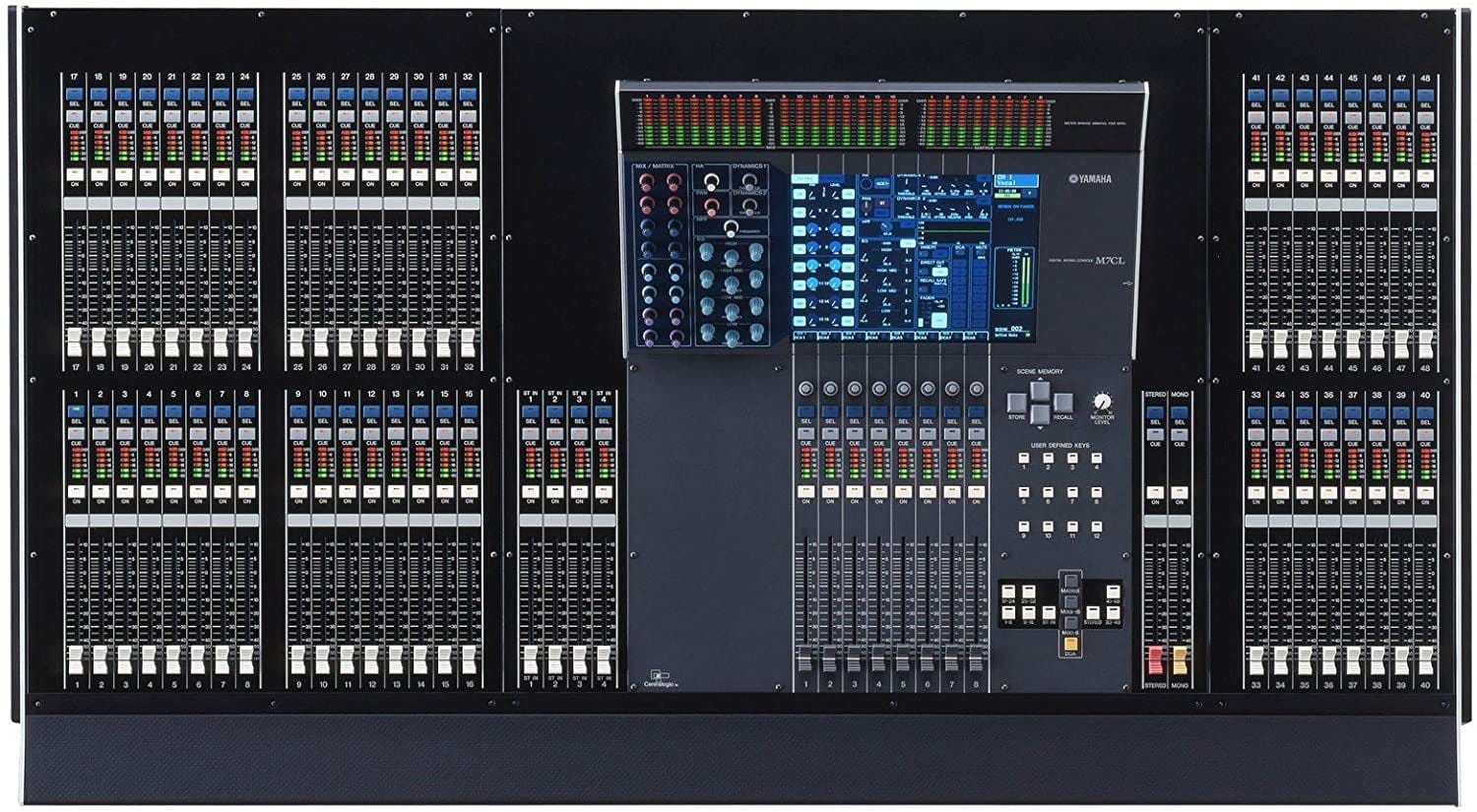1477x812 pixels.
Task: Turn Centralogic multifunction encoder 8
Action: coord(976,389)
